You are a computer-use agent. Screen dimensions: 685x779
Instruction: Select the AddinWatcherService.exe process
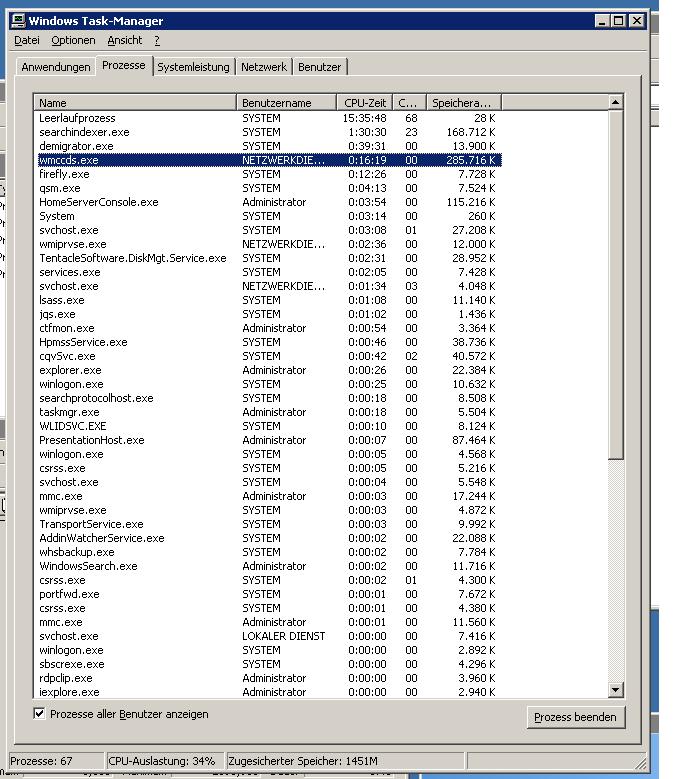[269, 538]
